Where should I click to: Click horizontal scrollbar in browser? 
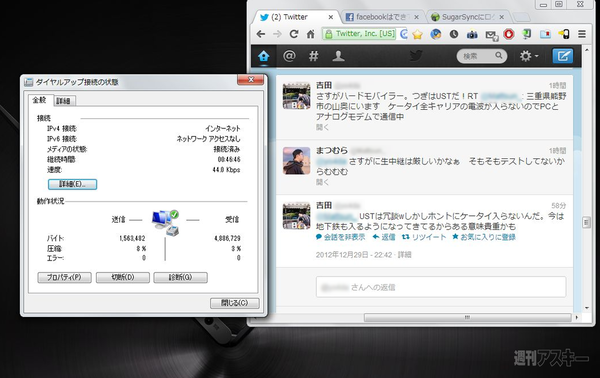pyautogui.click(x=467, y=318)
